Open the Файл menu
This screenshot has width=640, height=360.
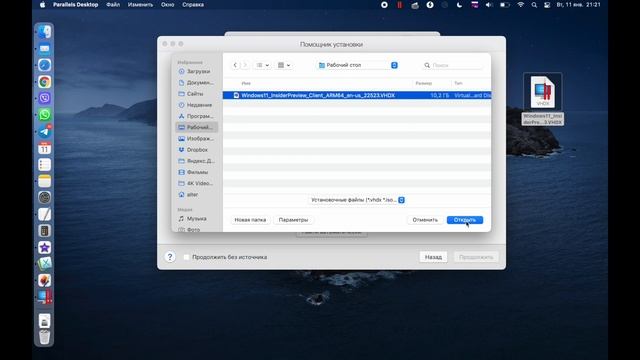113,5
